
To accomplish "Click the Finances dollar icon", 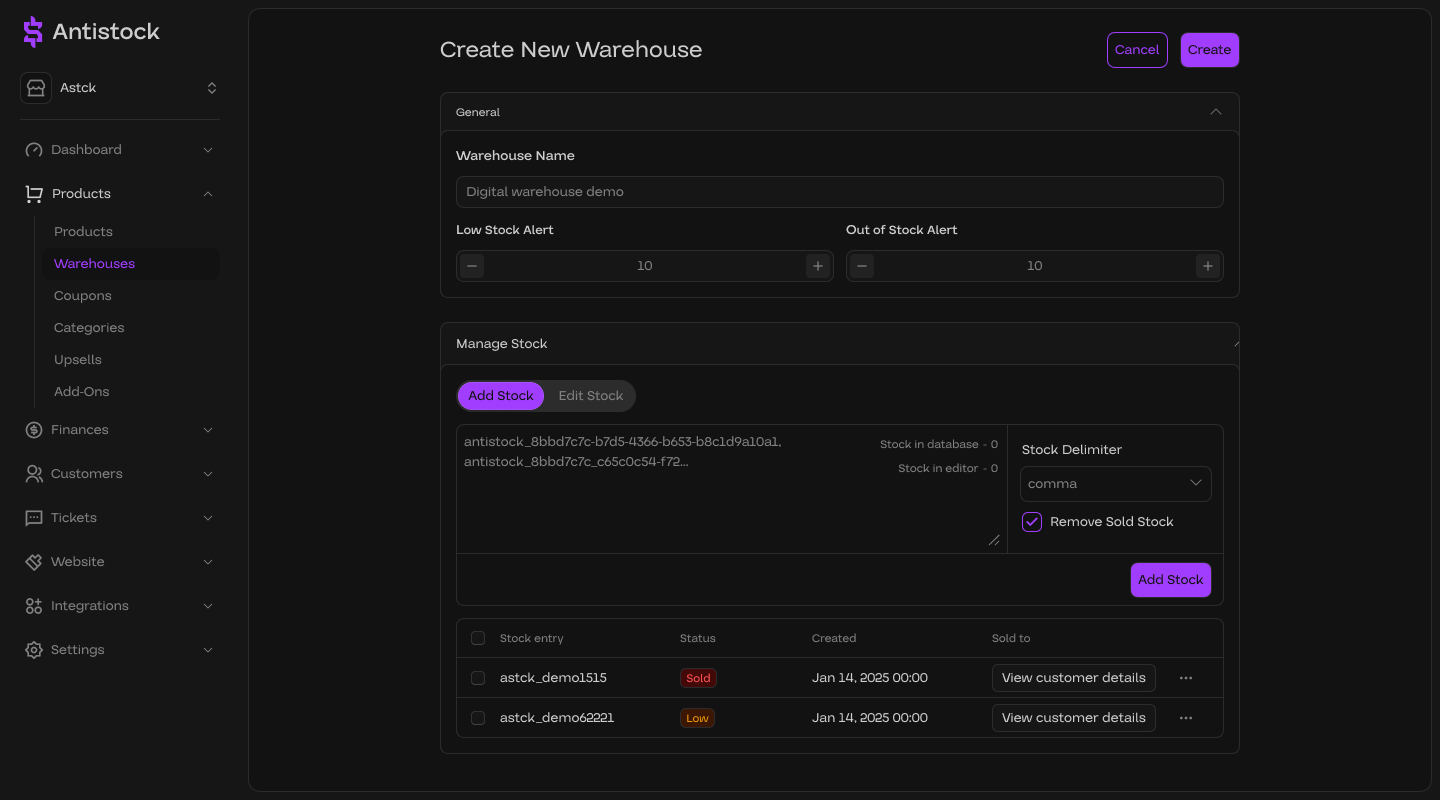I will [34, 430].
